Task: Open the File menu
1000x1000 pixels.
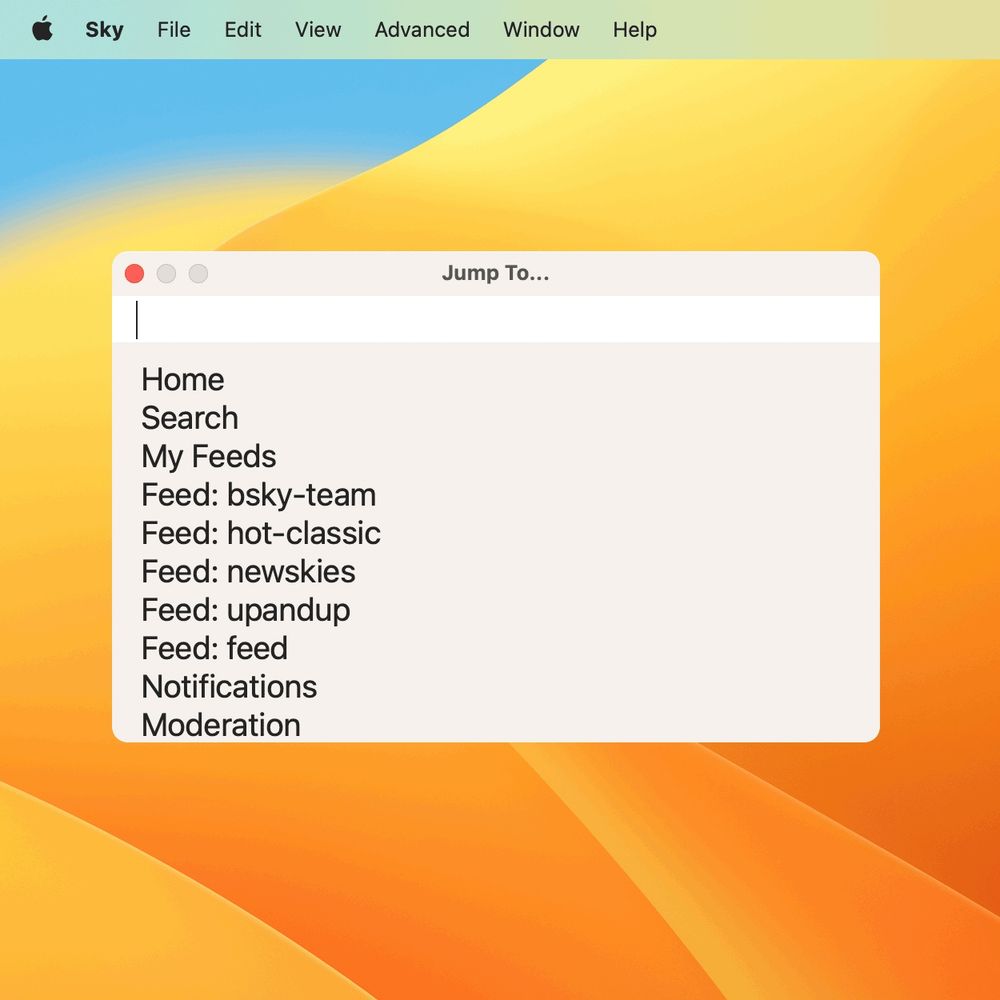Action: pyautogui.click(x=173, y=29)
